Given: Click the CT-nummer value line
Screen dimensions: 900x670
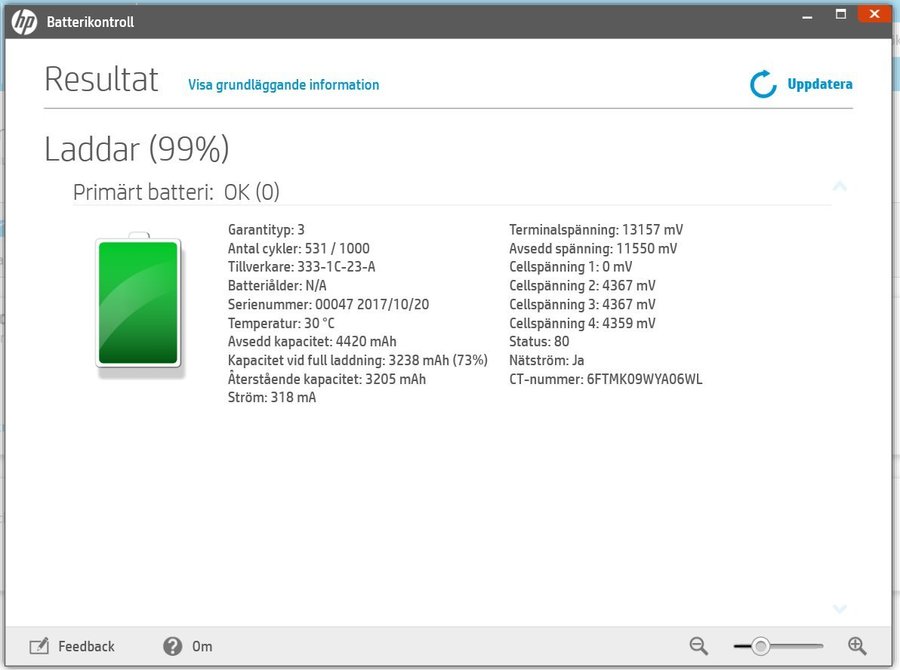Looking at the screenshot, I should tap(606, 379).
